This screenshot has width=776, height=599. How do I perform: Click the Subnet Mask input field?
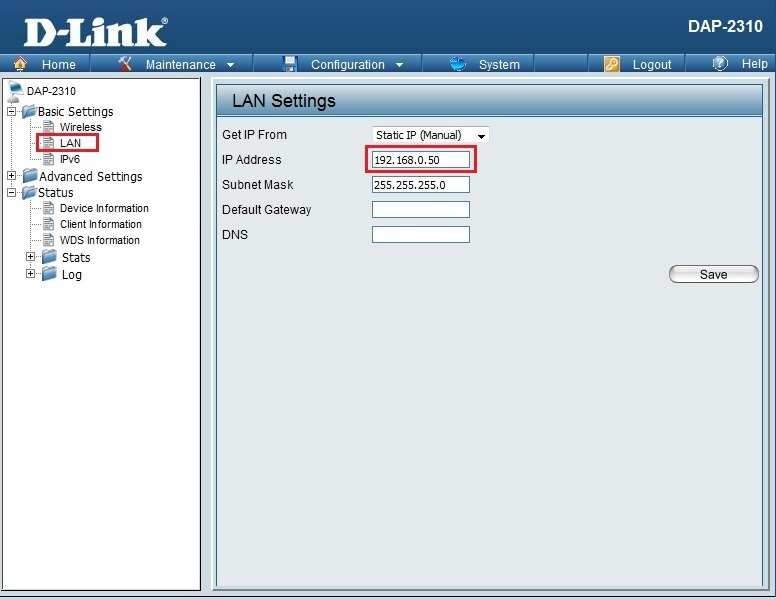click(x=420, y=185)
